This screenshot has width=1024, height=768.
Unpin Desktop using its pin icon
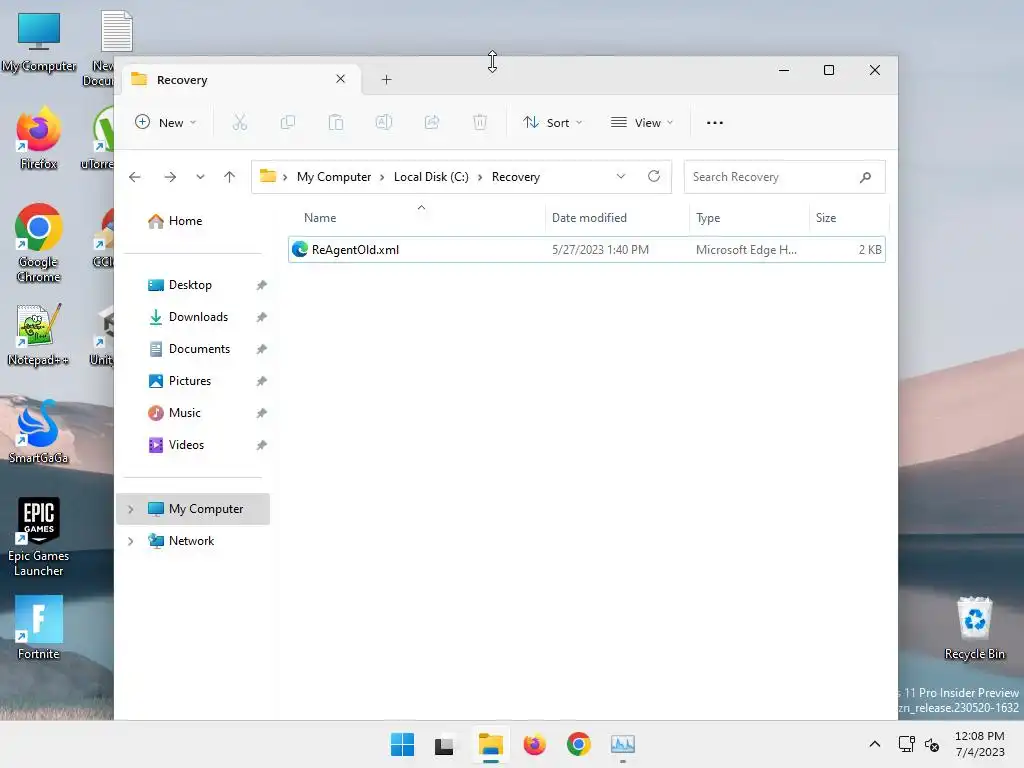(261, 285)
